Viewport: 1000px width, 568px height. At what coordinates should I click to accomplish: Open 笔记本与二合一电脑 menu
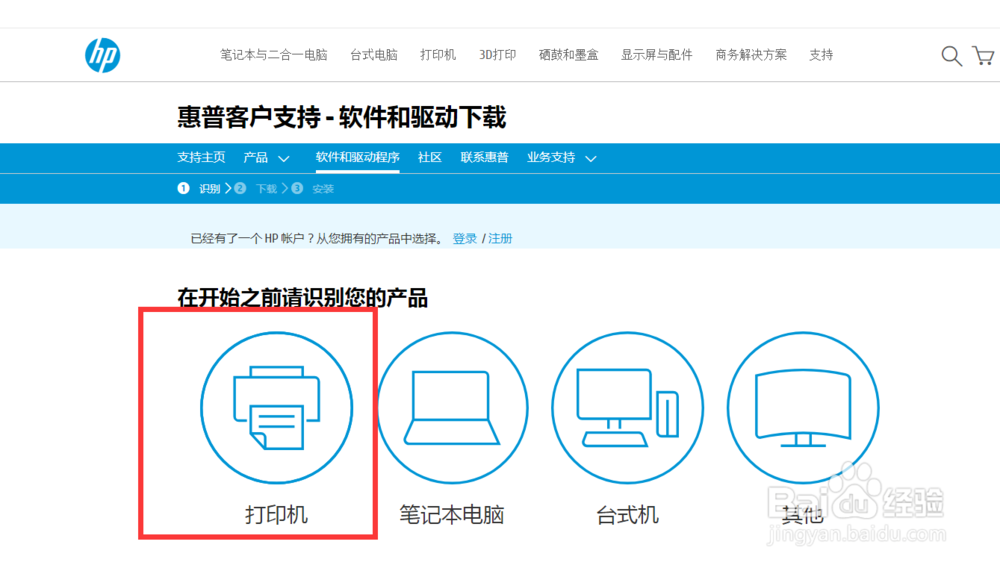click(x=274, y=55)
